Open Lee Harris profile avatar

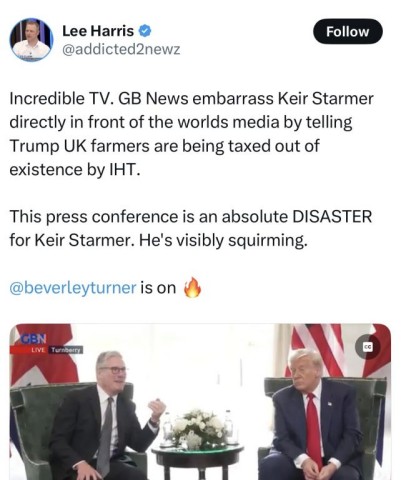coord(31,40)
